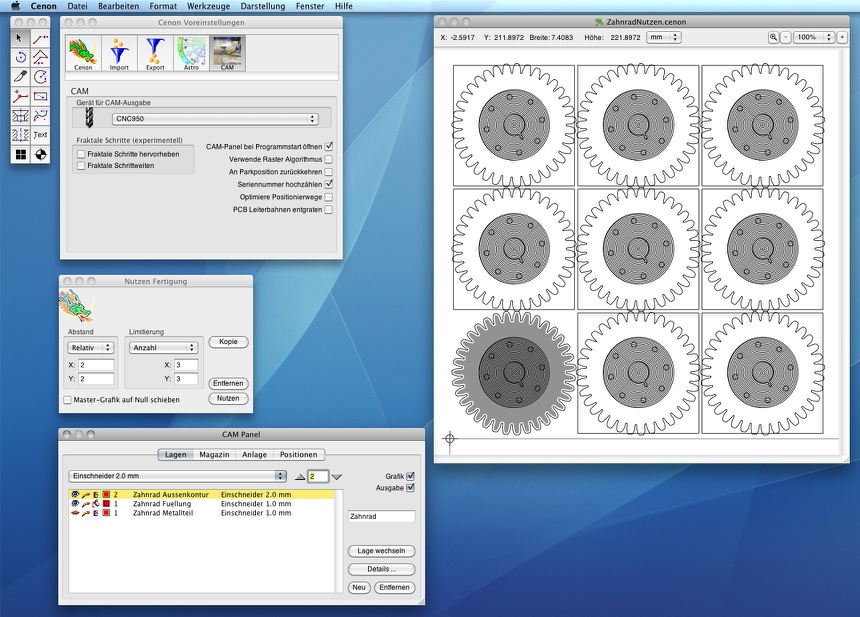Click the Cenon dragon preferences icon
Image resolution: width=860 pixels, height=617 pixels.
tap(83, 53)
